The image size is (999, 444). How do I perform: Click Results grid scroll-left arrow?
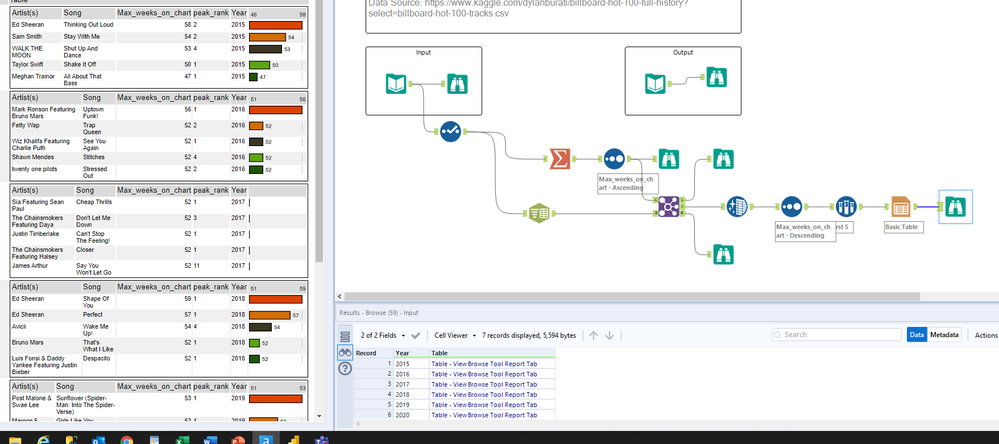pyautogui.click(x=358, y=424)
